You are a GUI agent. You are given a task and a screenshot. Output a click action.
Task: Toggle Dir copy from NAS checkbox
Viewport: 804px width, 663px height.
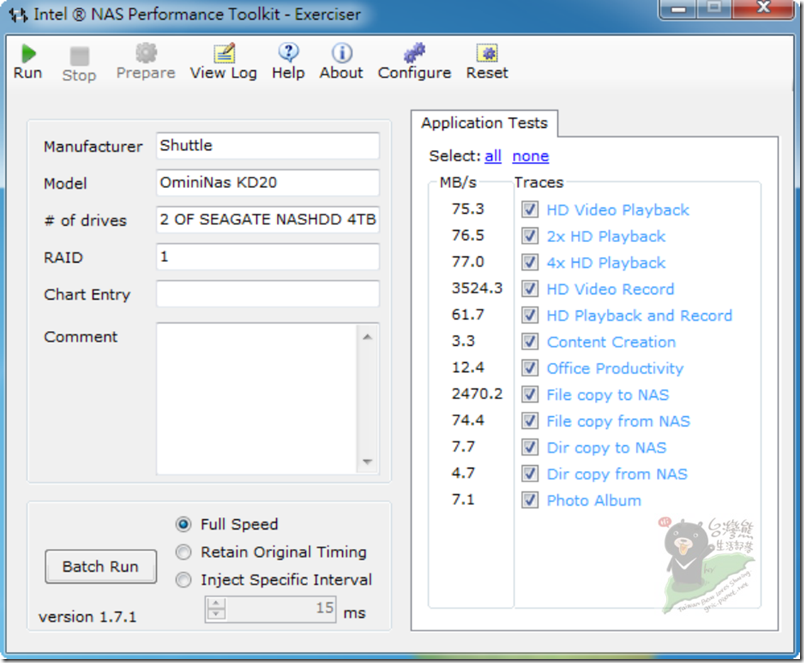point(530,473)
